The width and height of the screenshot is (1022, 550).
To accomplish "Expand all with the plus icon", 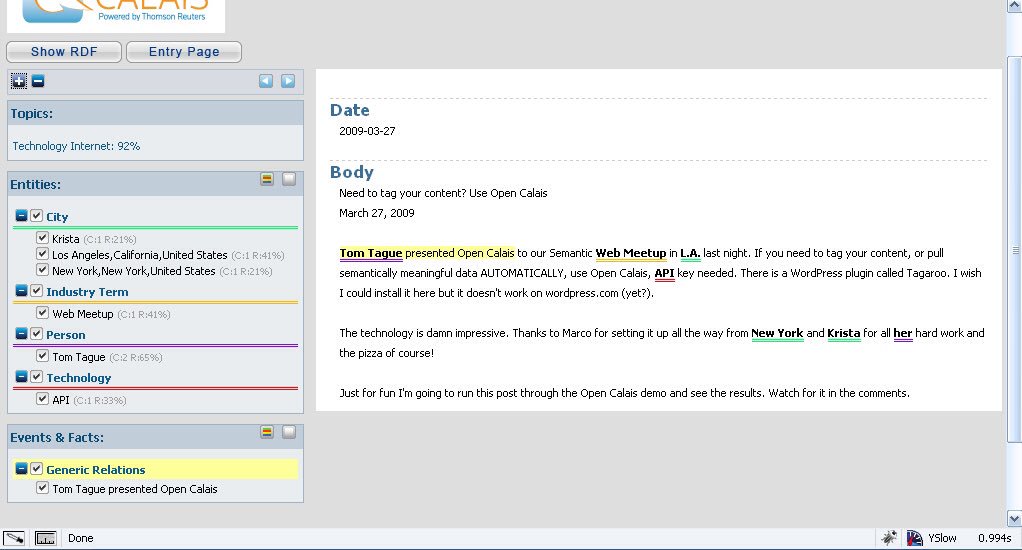I will pos(19,81).
